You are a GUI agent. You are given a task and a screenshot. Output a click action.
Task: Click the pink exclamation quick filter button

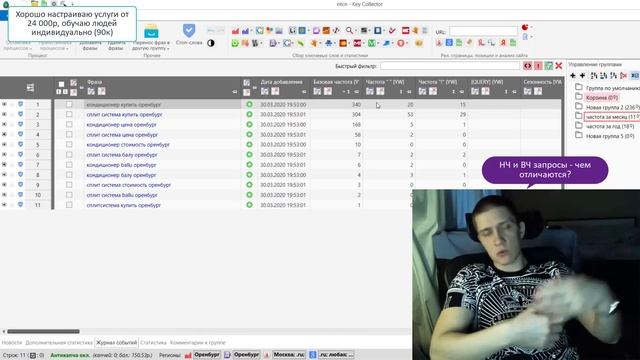[x=538, y=66]
